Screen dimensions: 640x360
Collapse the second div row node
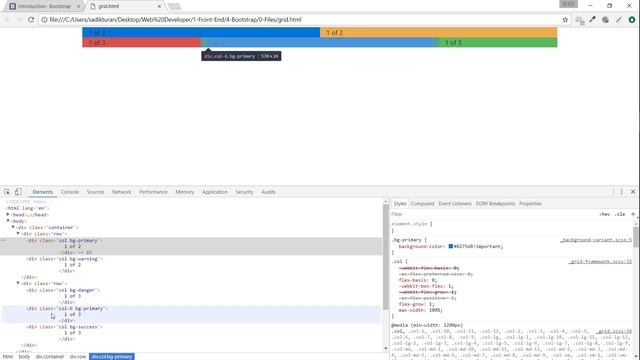point(18,283)
